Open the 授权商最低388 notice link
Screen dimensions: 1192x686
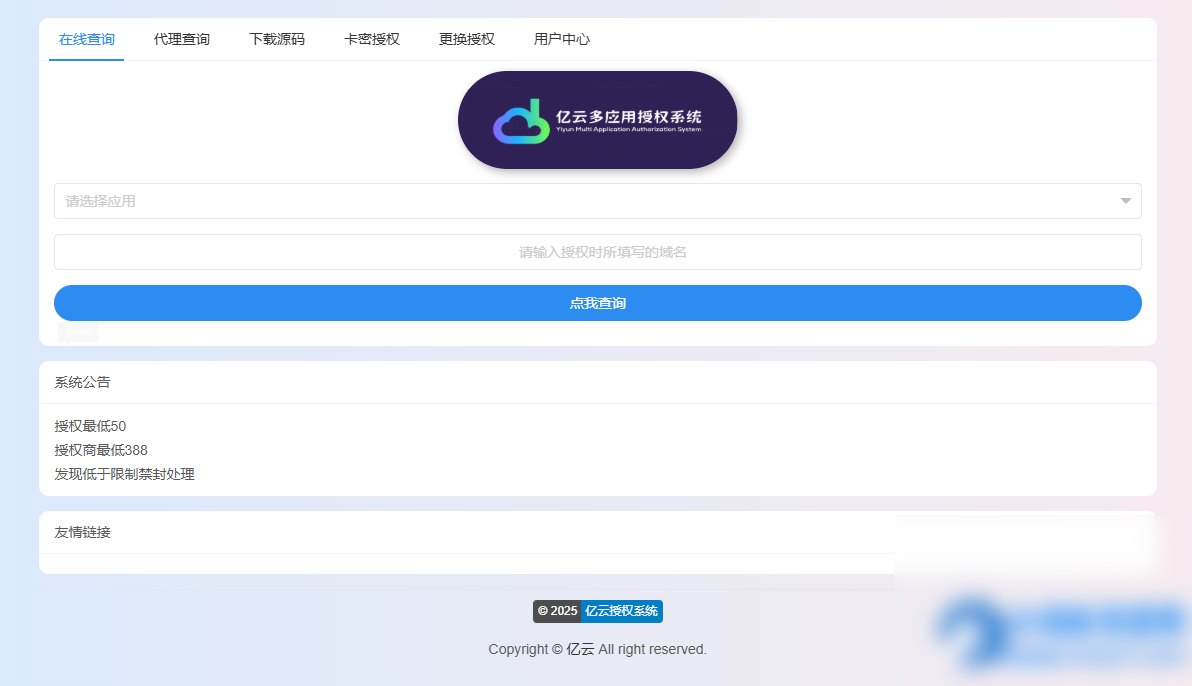(x=100, y=450)
